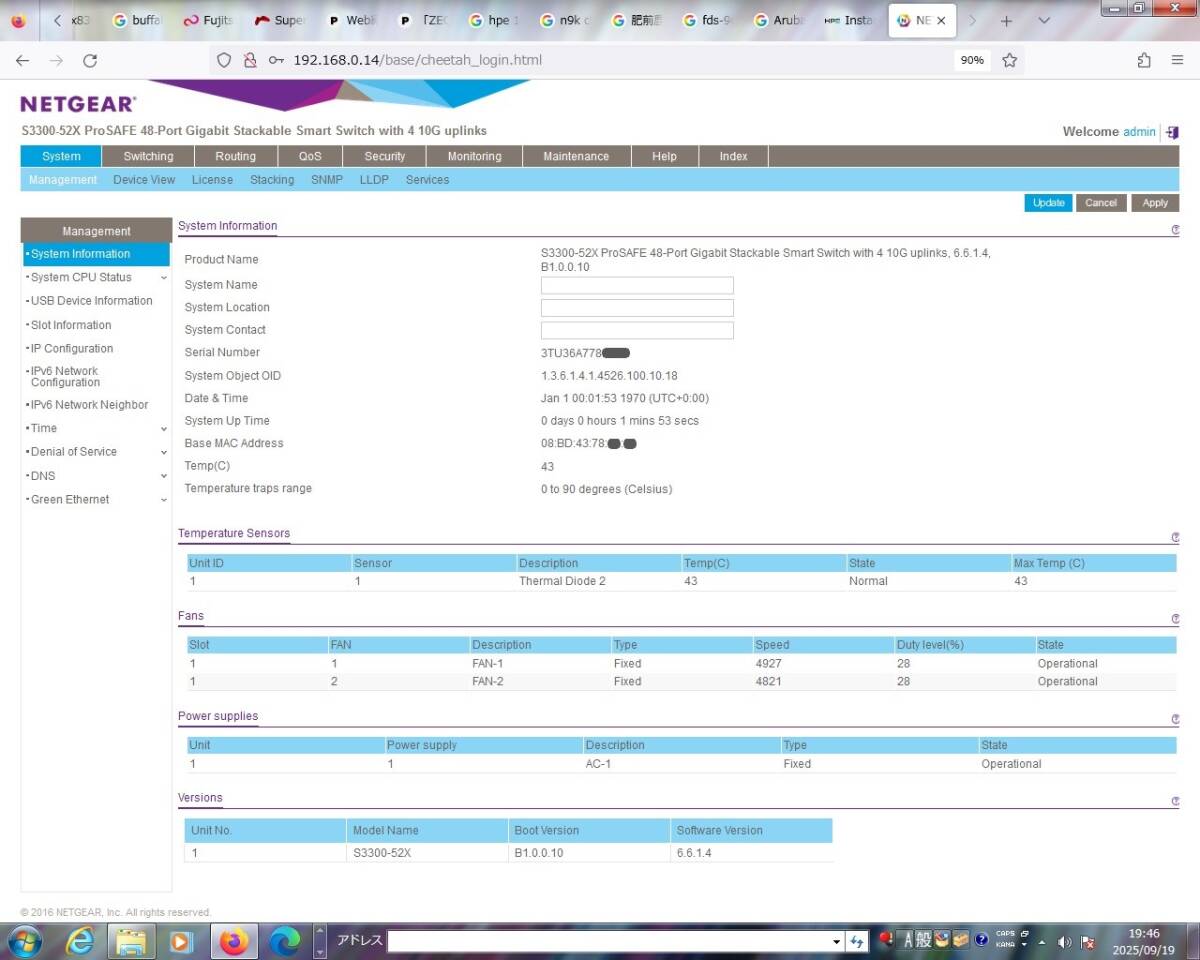Open the Monitoring main tab
Screen dimensions: 1200x960
(474, 156)
